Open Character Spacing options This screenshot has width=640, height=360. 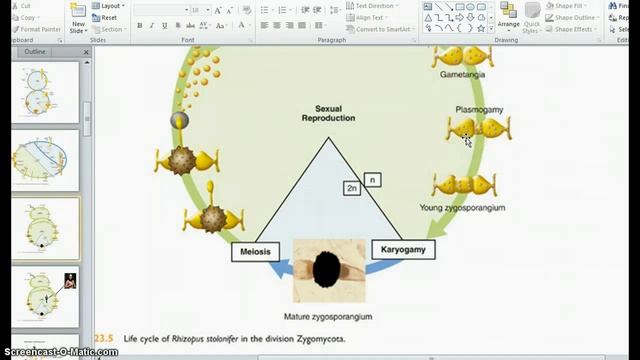coord(204,26)
